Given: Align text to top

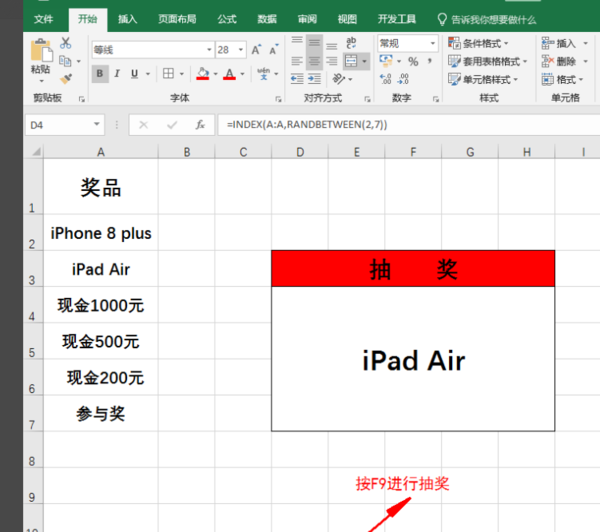Looking at the screenshot, I should (297, 41).
